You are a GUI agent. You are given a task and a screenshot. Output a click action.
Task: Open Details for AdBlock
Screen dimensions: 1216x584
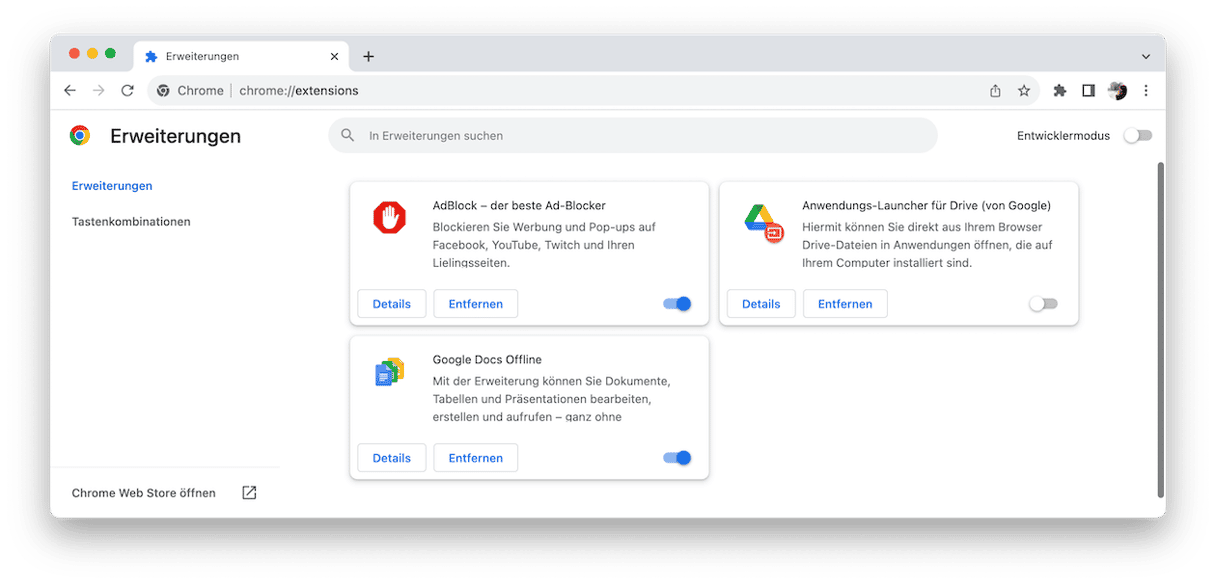[392, 304]
